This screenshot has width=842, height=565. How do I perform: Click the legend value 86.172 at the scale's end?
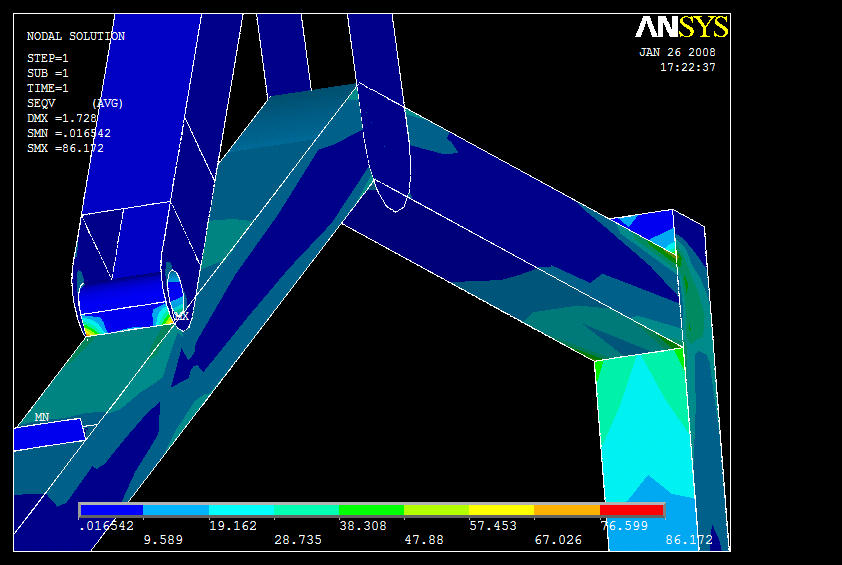(689, 540)
